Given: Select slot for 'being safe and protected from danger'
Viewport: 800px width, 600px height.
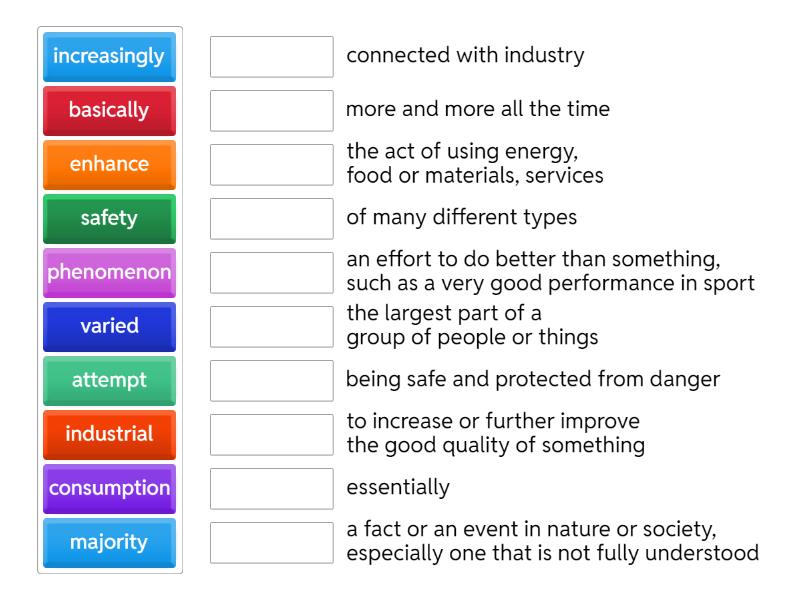Looking at the screenshot, I should tap(272, 381).
